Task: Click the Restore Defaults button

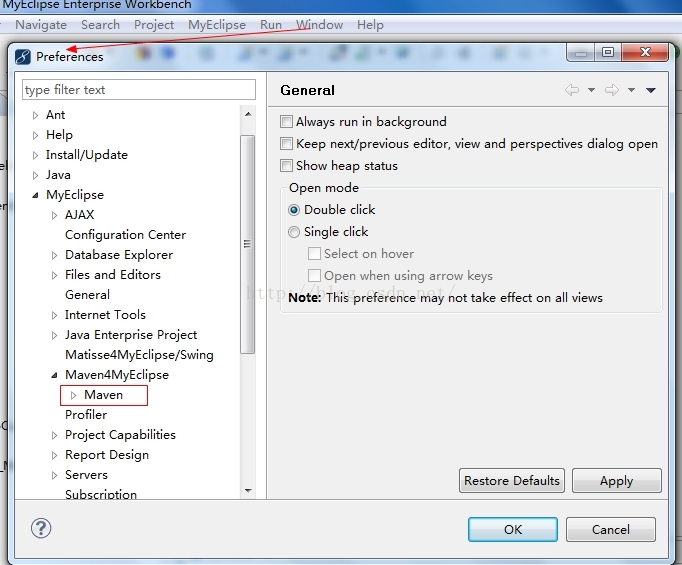Action: (512, 481)
